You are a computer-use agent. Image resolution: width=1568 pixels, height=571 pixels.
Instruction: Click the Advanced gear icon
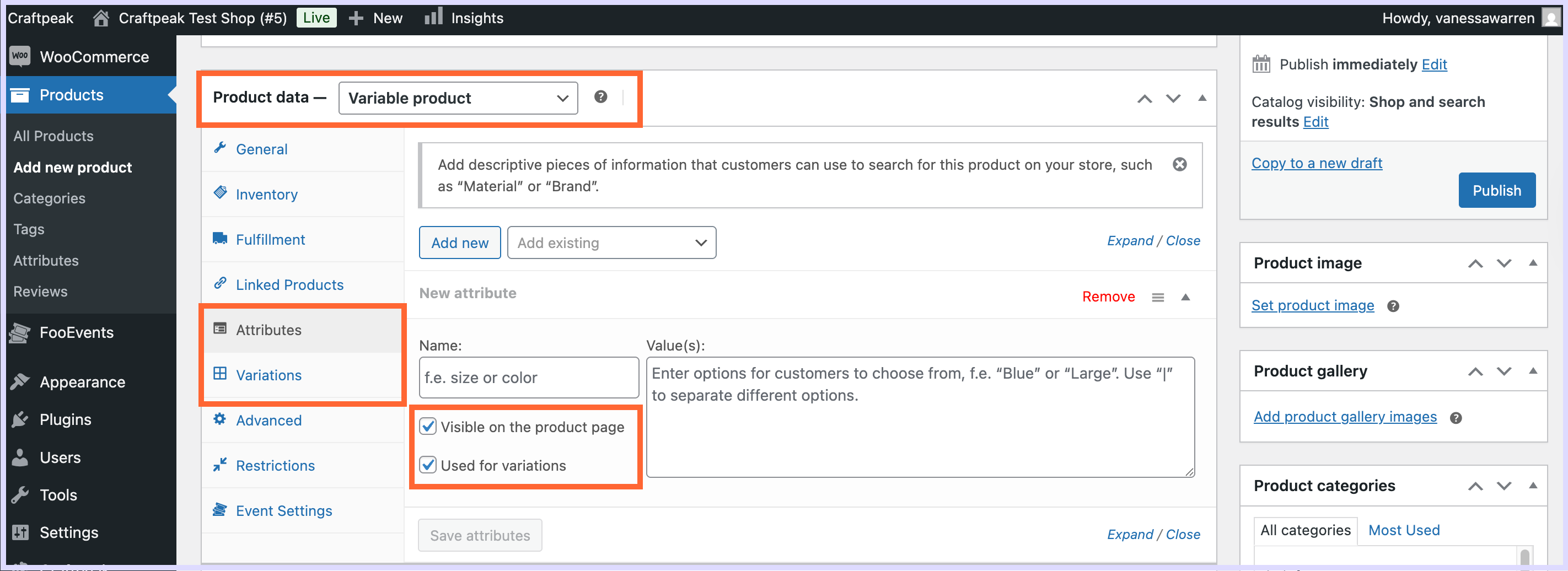[x=220, y=419]
